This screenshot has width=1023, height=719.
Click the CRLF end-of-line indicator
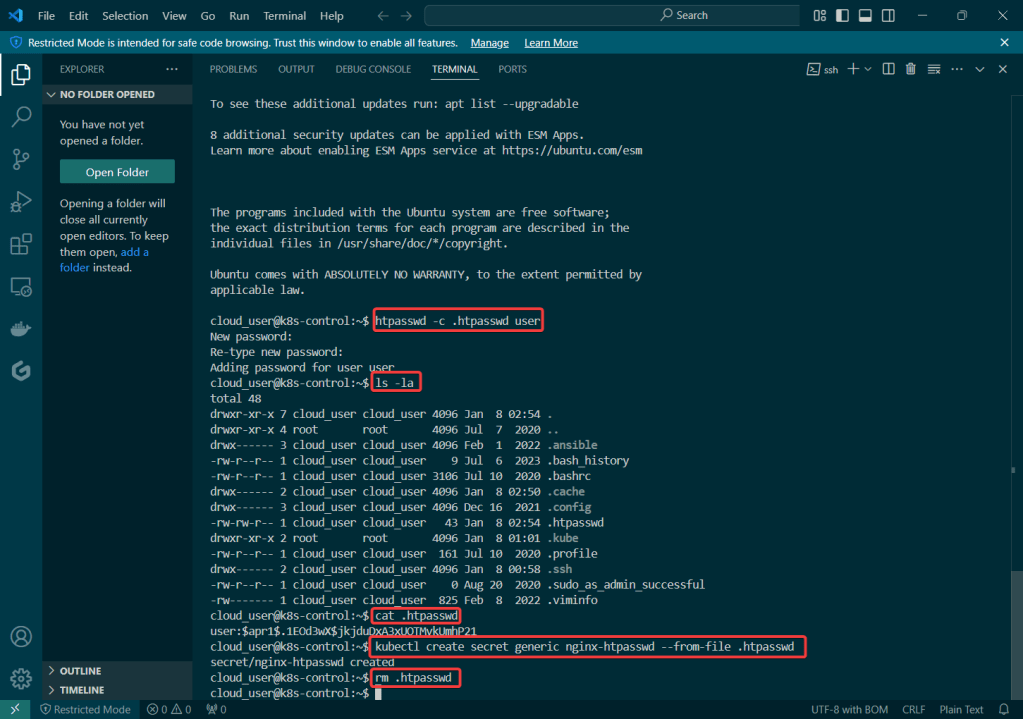[912, 709]
